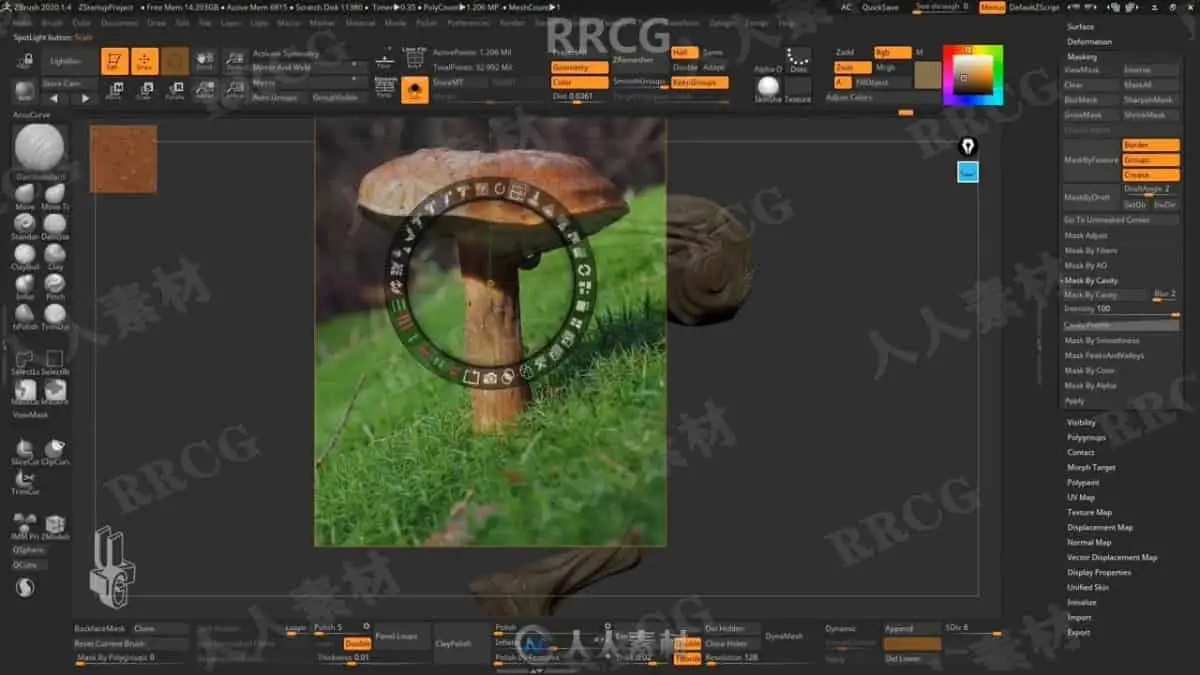The width and height of the screenshot is (1200, 675).
Task: Activate the Draw mode button
Action: (144, 61)
